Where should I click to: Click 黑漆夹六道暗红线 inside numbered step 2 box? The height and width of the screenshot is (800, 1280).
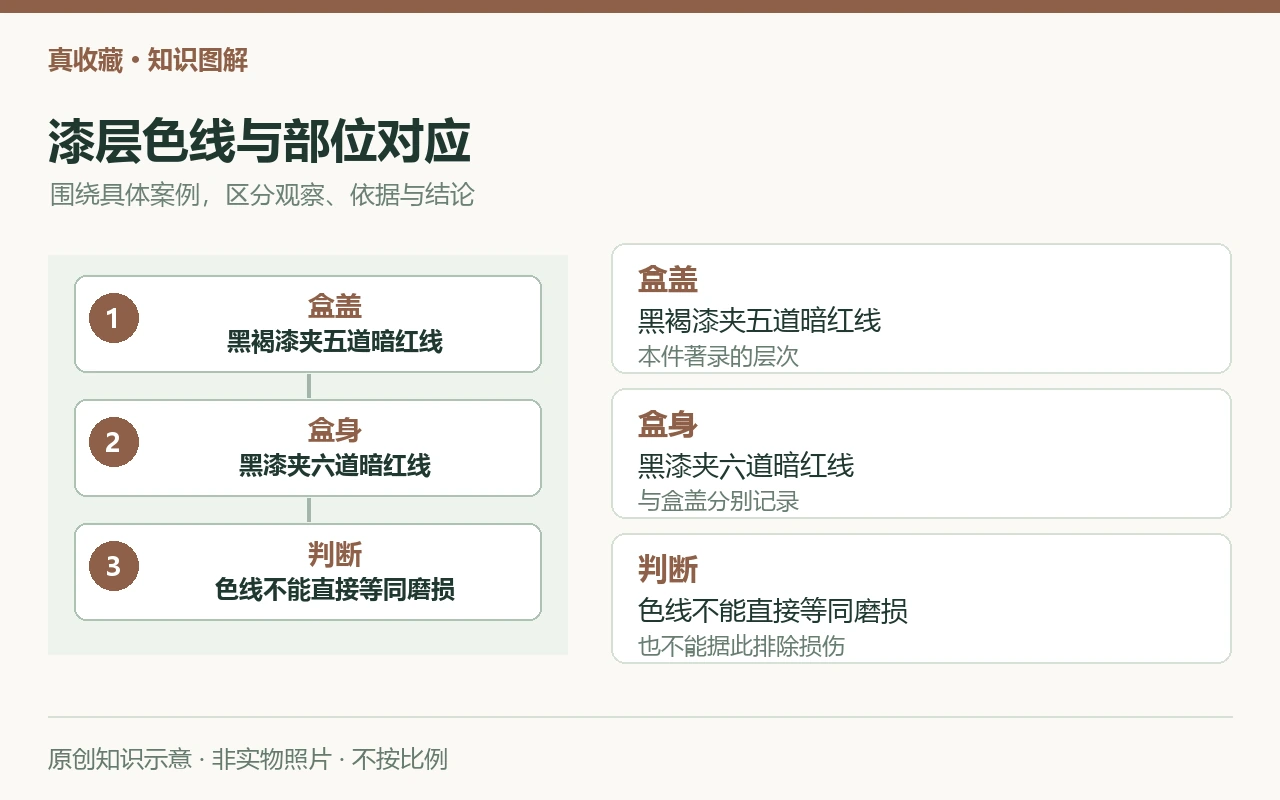(335, 466)
